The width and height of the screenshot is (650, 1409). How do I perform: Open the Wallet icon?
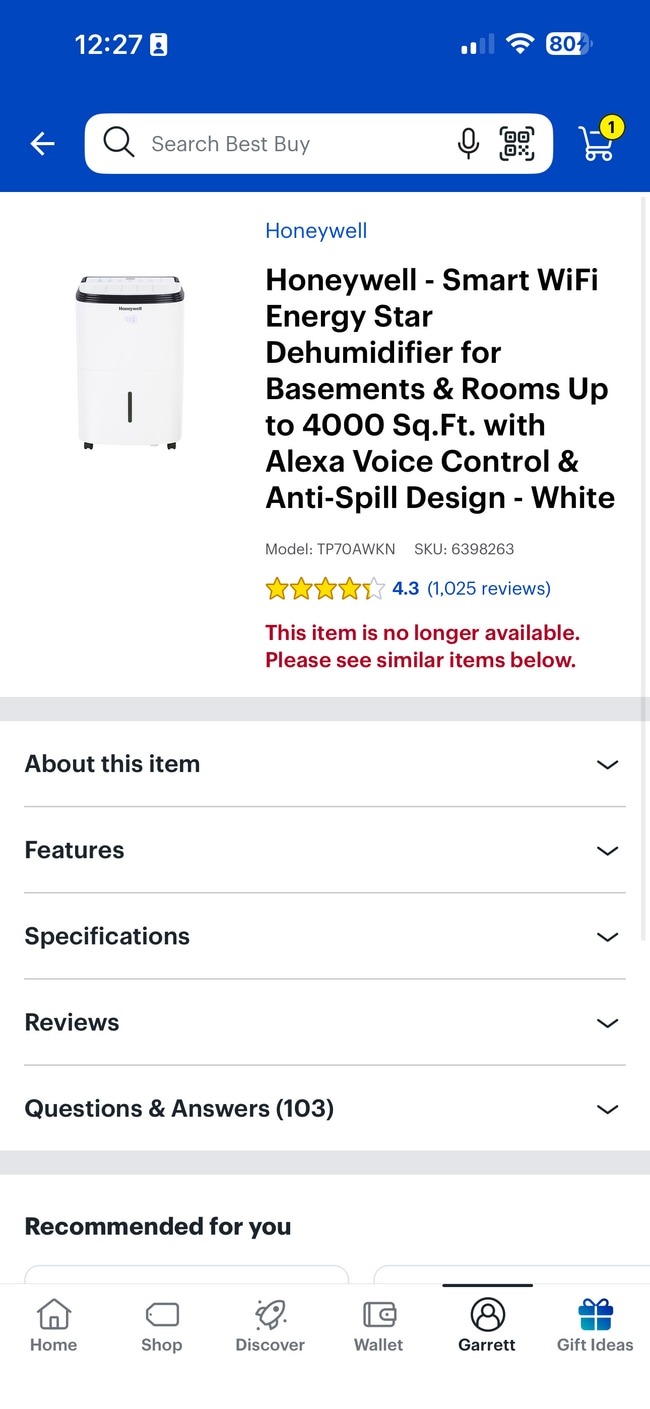[379, 1326]
